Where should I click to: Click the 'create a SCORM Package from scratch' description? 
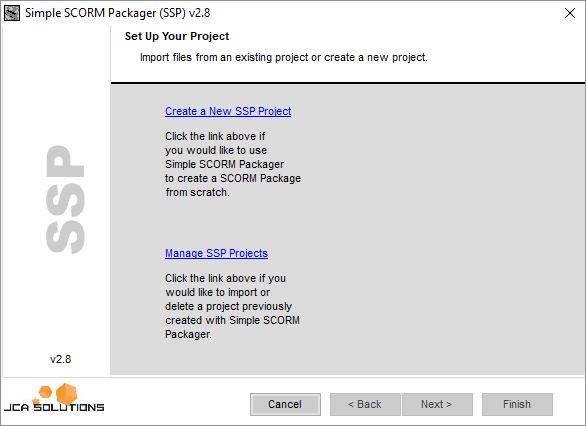233,164
